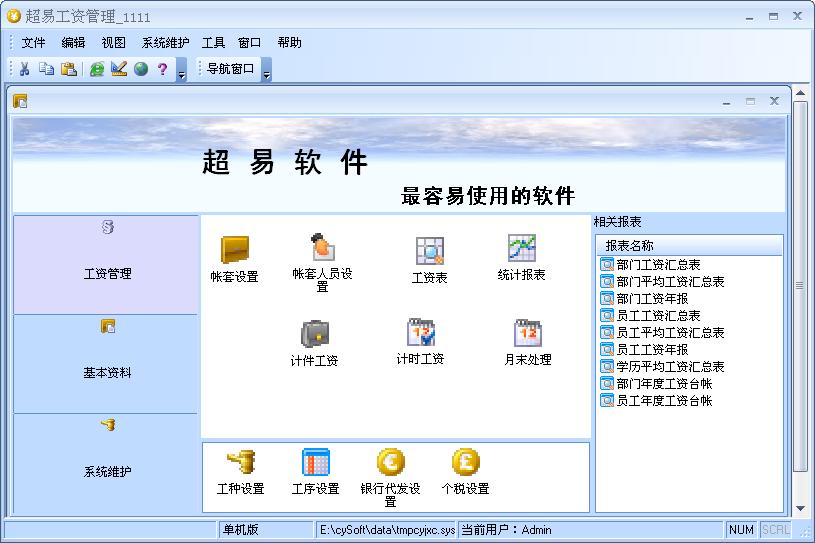Open 帐套设置 icon

pos(234,258)
